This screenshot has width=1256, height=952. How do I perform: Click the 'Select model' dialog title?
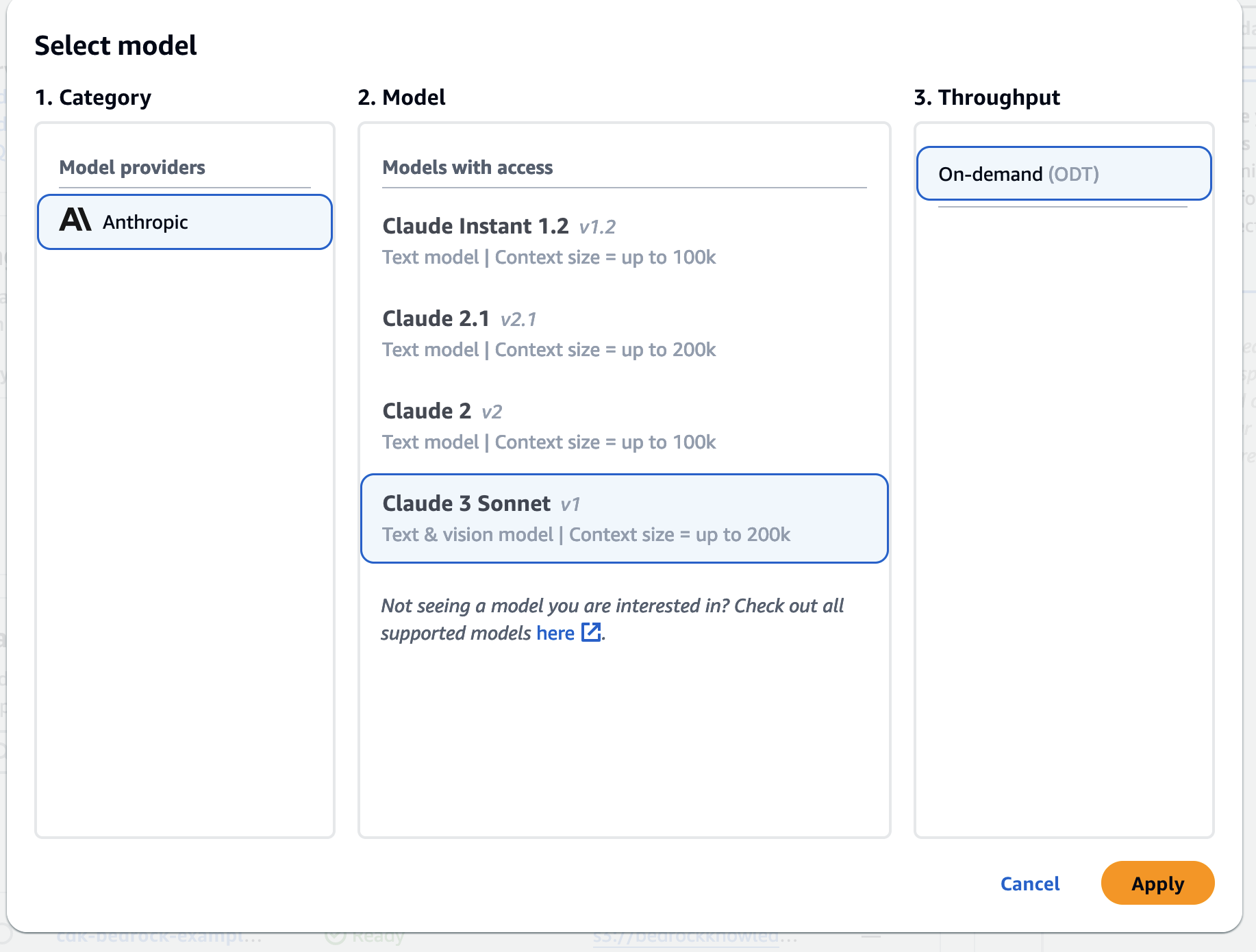pyautogui.click(x=116, y=46)
